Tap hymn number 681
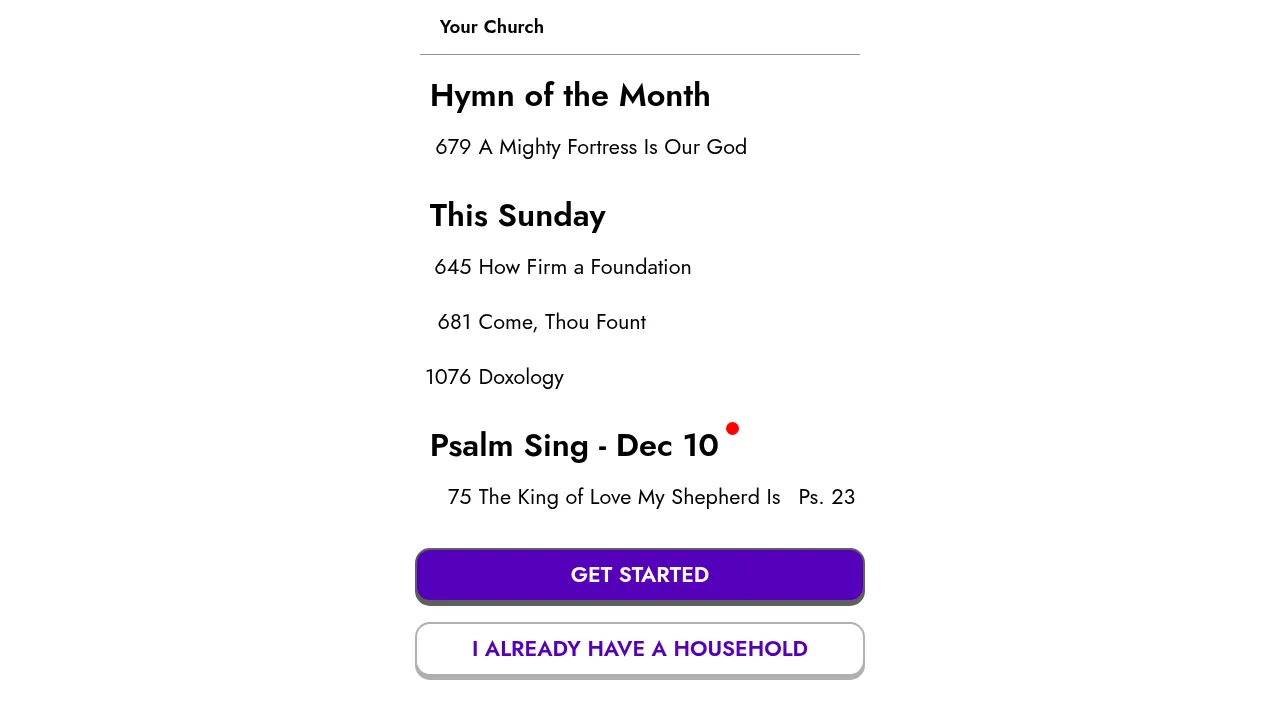The width and height of the screenshot is (1280, 720). [454, 322]
